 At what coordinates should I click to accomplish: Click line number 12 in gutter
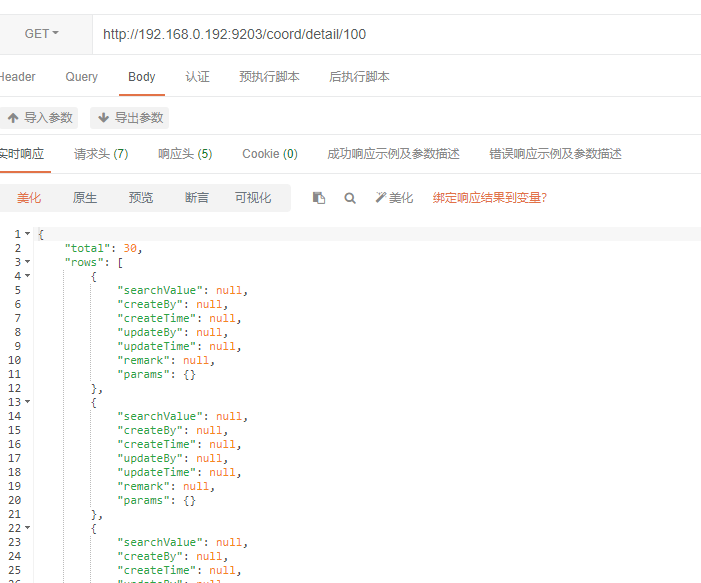[14, 388]
